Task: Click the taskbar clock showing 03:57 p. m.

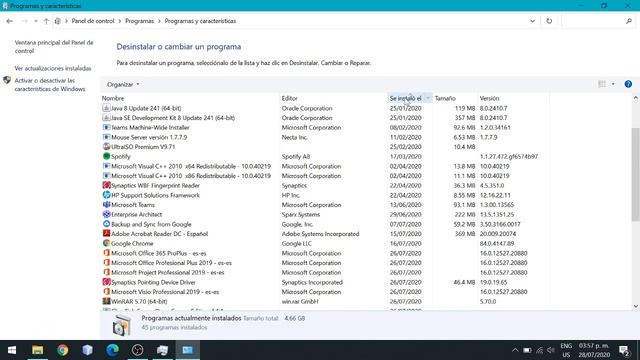Action: pyautogui.click(x=594, y=350)
